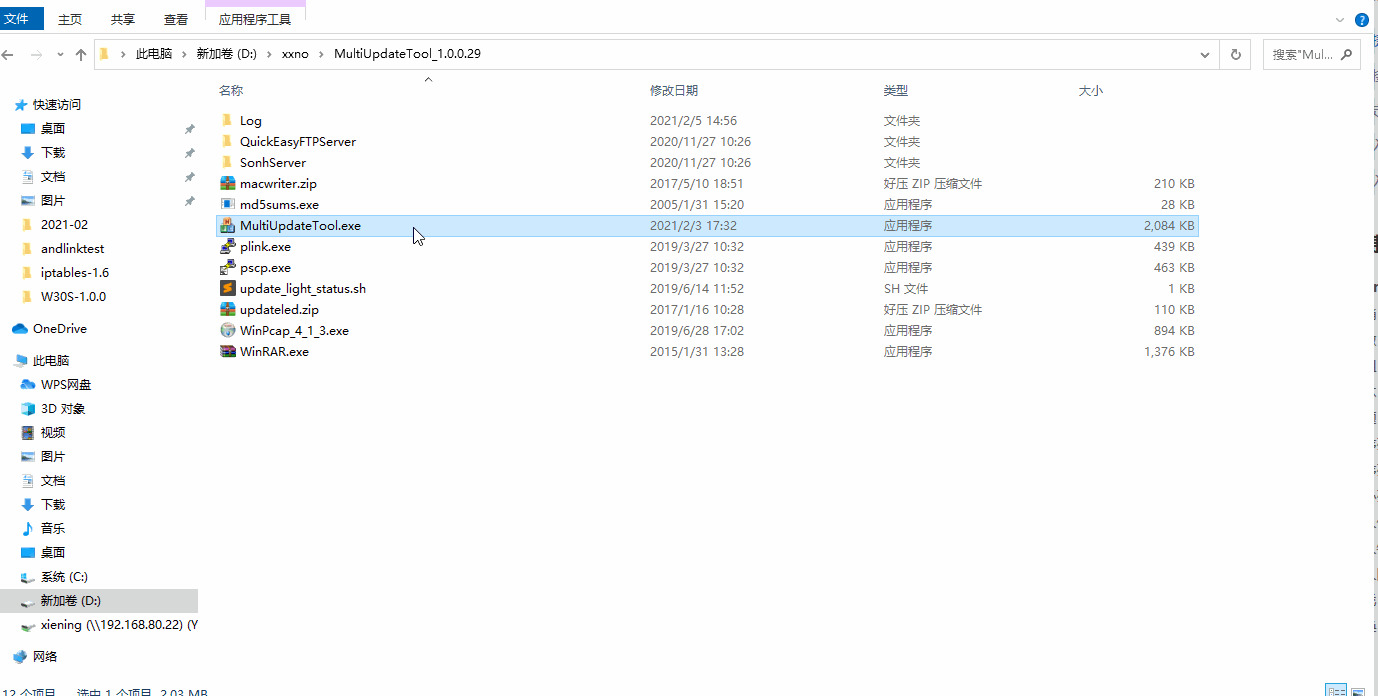Expand the ribbon with chevron

[x=1339, y=20]
